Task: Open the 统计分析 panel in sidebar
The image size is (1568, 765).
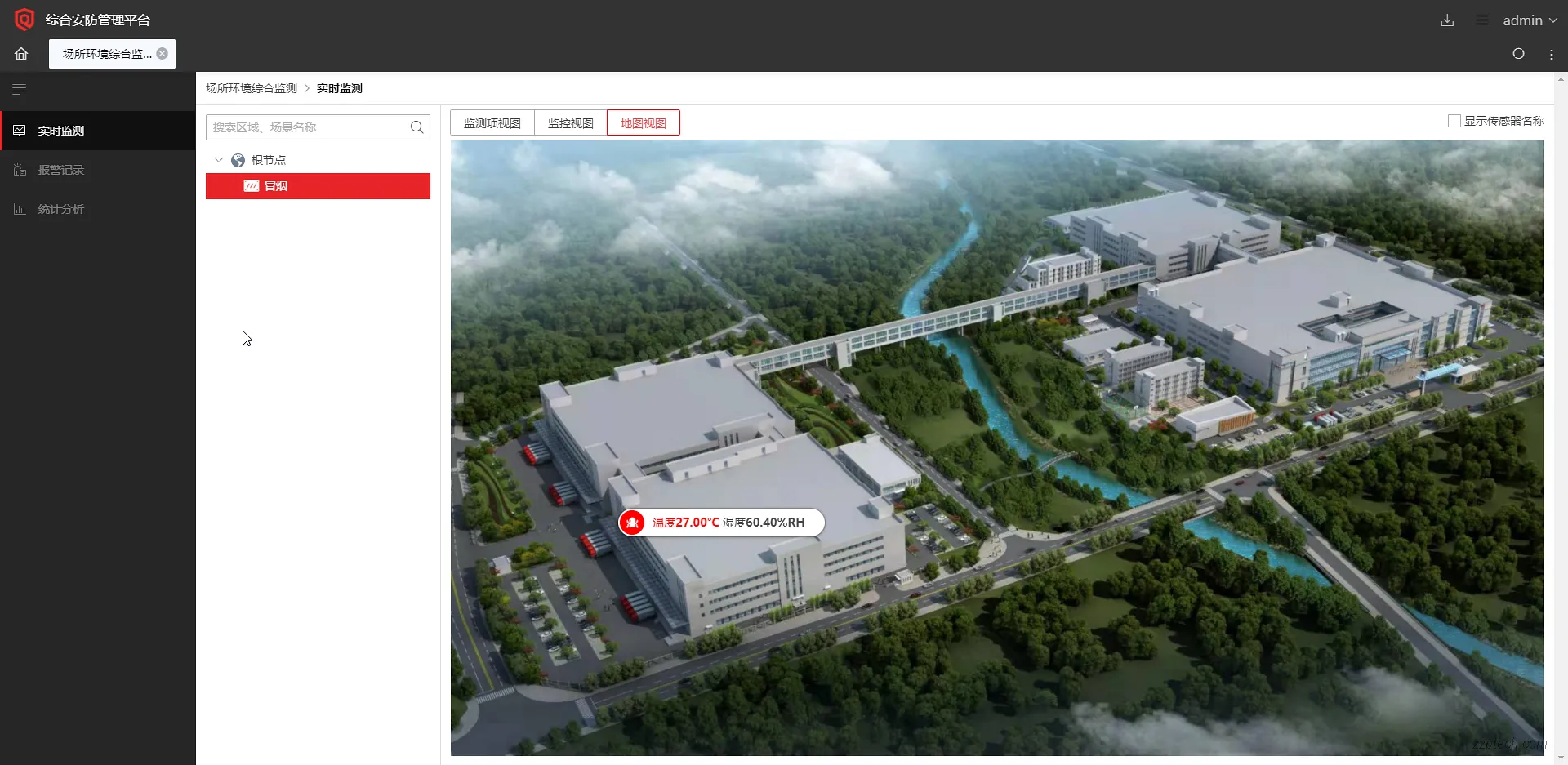Action: (x=61, y=209)
